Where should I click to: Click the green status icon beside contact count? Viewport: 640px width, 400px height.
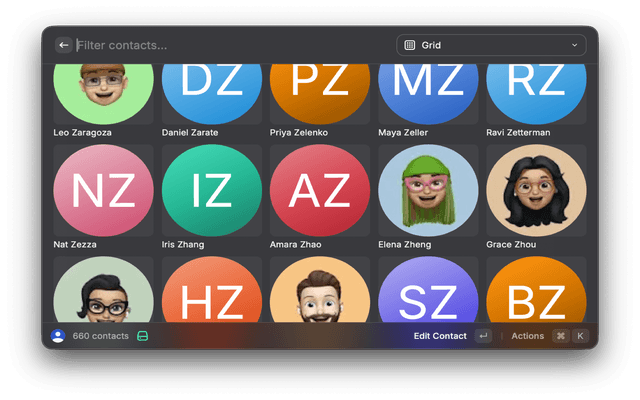coord(143,336)
